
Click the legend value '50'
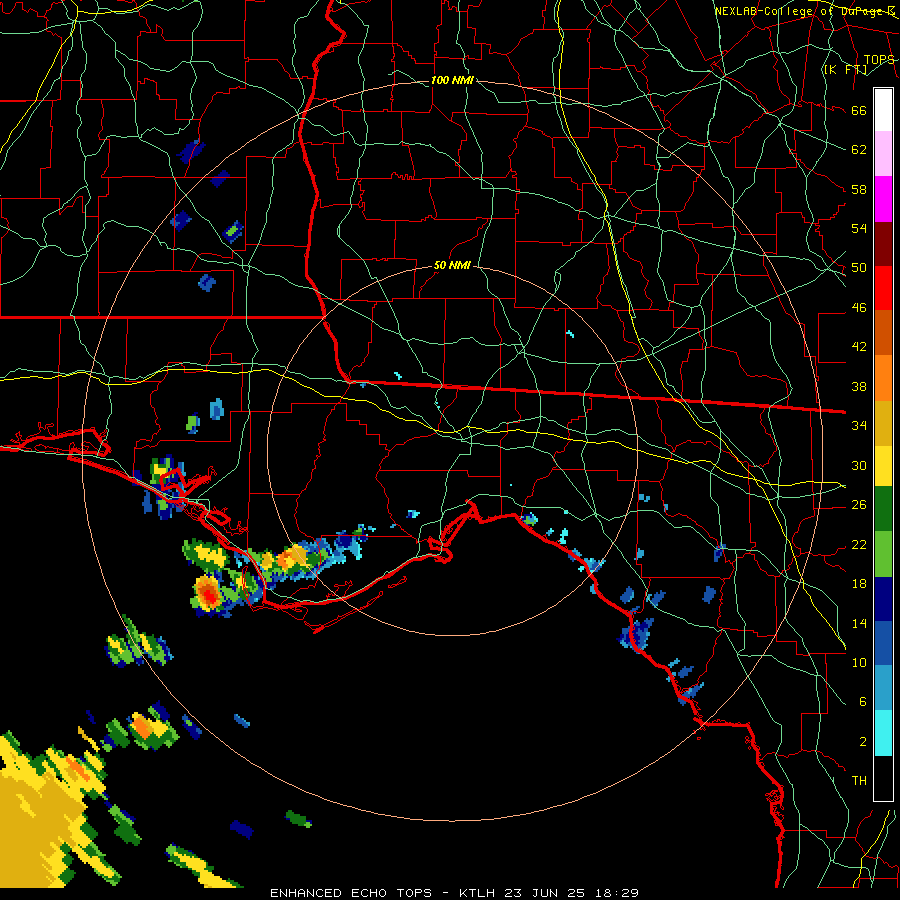coord(859,268)
